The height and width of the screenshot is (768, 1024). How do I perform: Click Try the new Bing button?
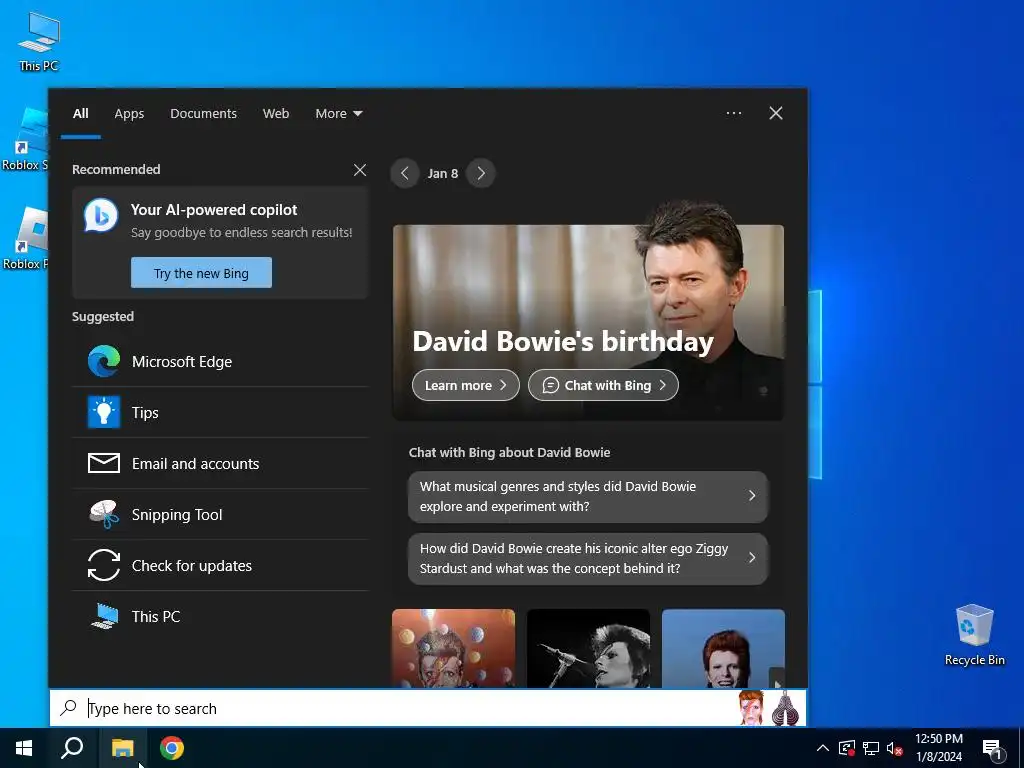[201, 273]
